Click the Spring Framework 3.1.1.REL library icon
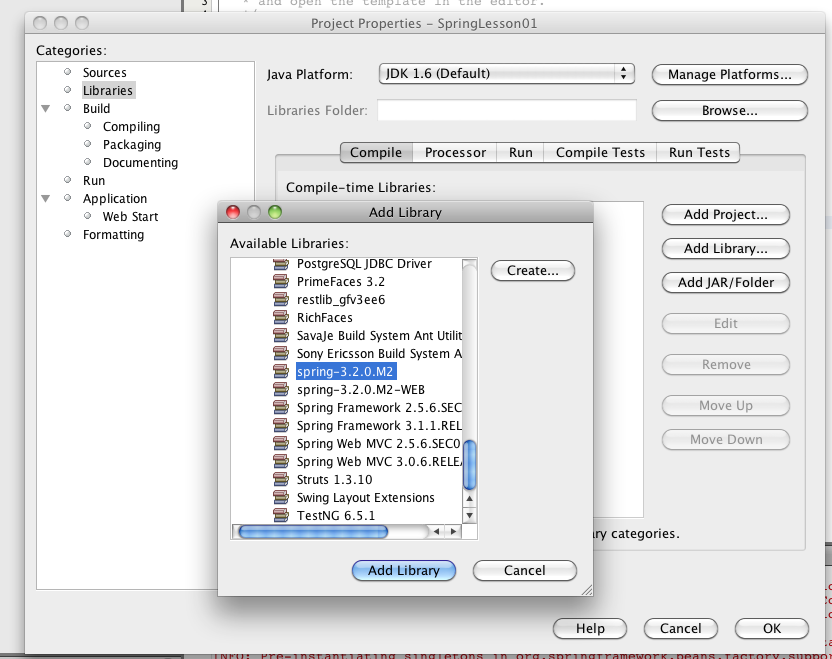The width and height of the screenshot is (832, 659). (281, 426)
